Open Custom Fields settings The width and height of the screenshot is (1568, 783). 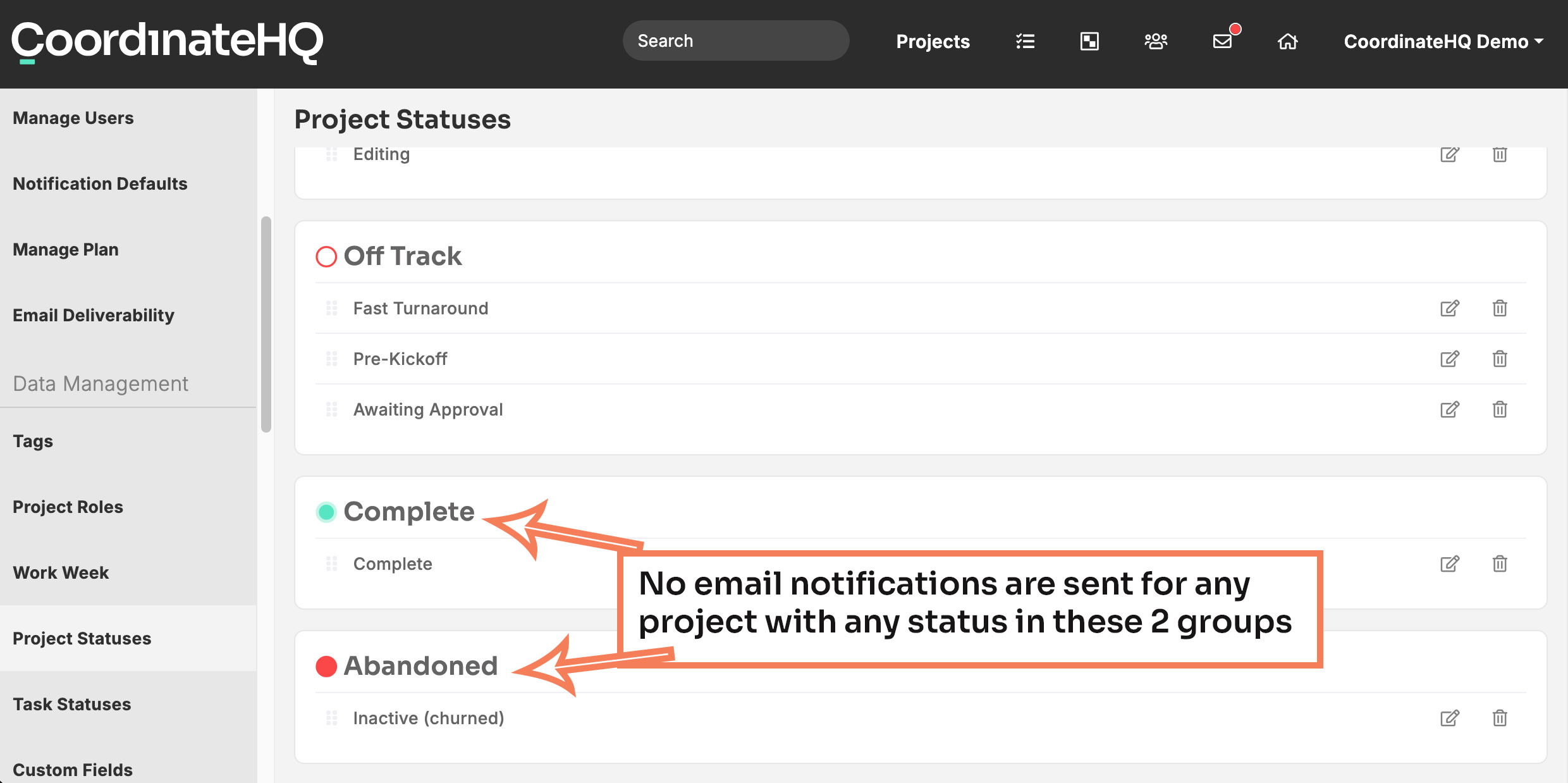click(73, 770)
